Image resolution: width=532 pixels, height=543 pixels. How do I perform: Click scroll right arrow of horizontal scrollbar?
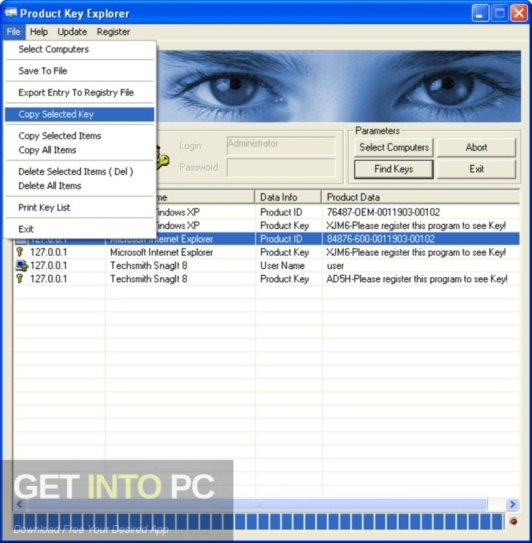512,504
